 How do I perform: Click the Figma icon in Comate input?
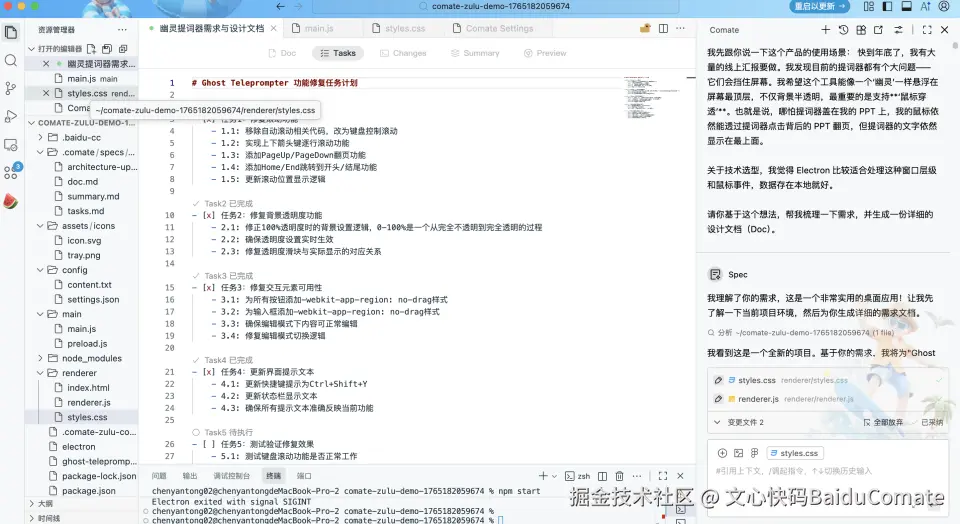click(x=754, y=453)
